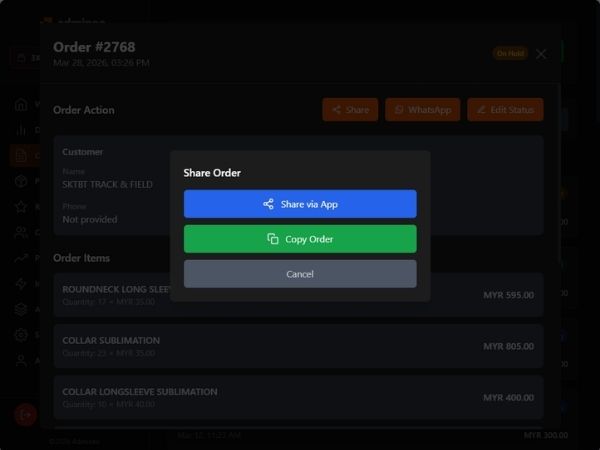
Task: Click the MYR 400.00 amount
Action: (x=509, y=398)
